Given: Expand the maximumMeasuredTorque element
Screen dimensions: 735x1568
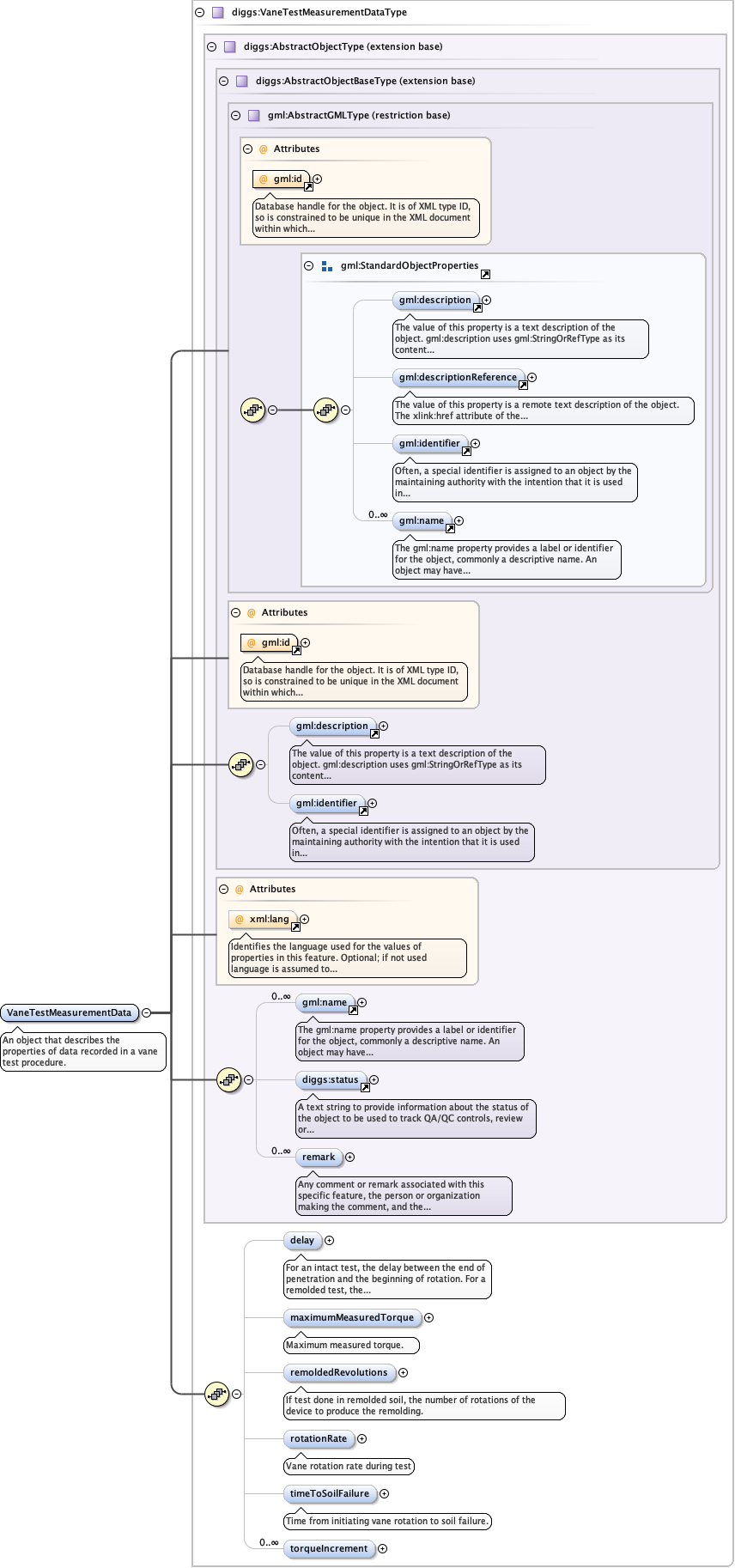Looking at the screenshot, I should (x=428, y=1318).
